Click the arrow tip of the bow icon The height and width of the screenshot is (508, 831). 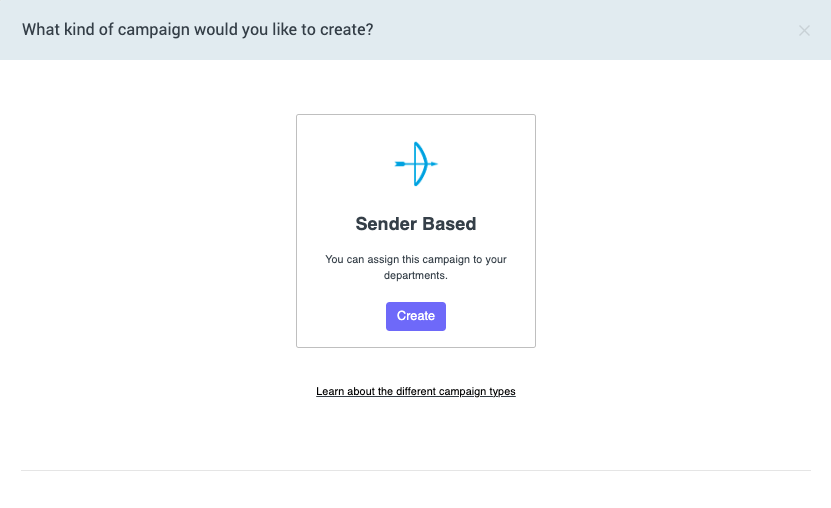(x=434, y=163)
